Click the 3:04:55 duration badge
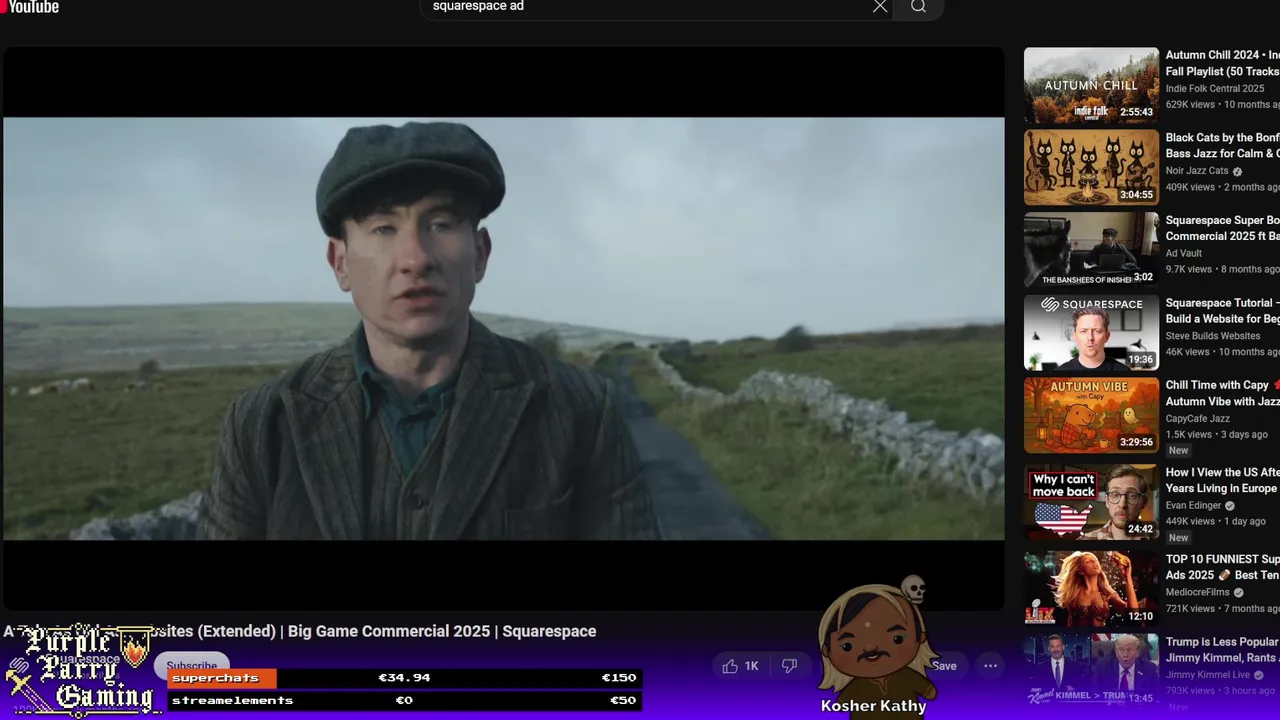 tap(1136, 194)
